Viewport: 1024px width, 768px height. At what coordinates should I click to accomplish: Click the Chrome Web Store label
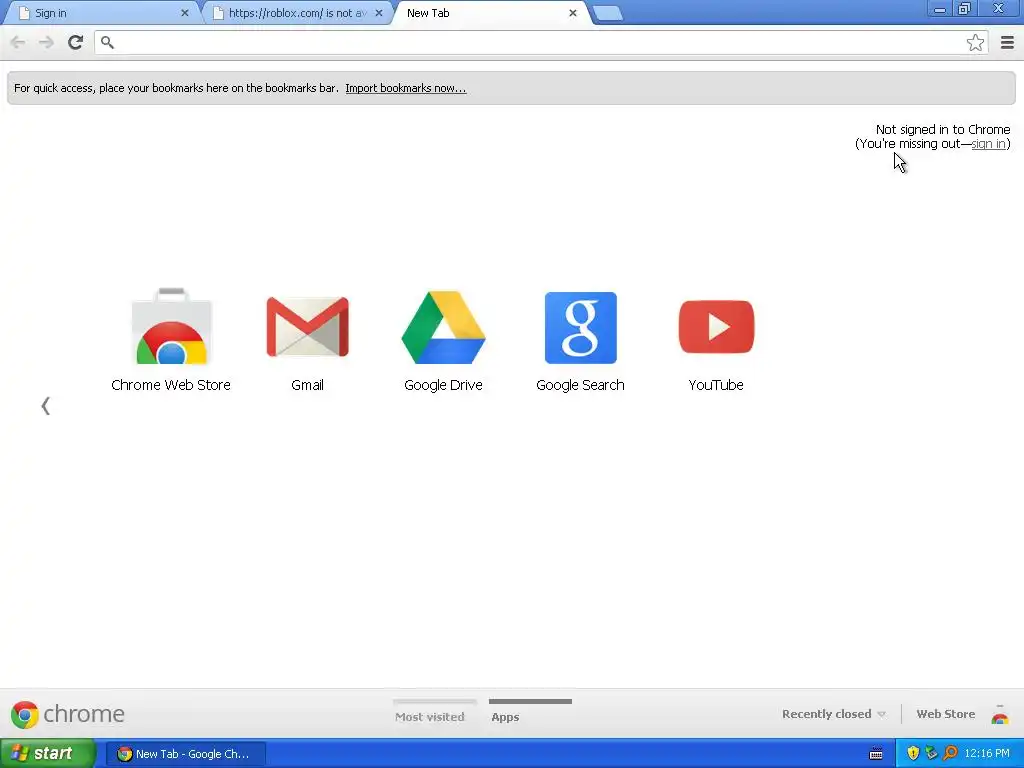tap(171, 385)
